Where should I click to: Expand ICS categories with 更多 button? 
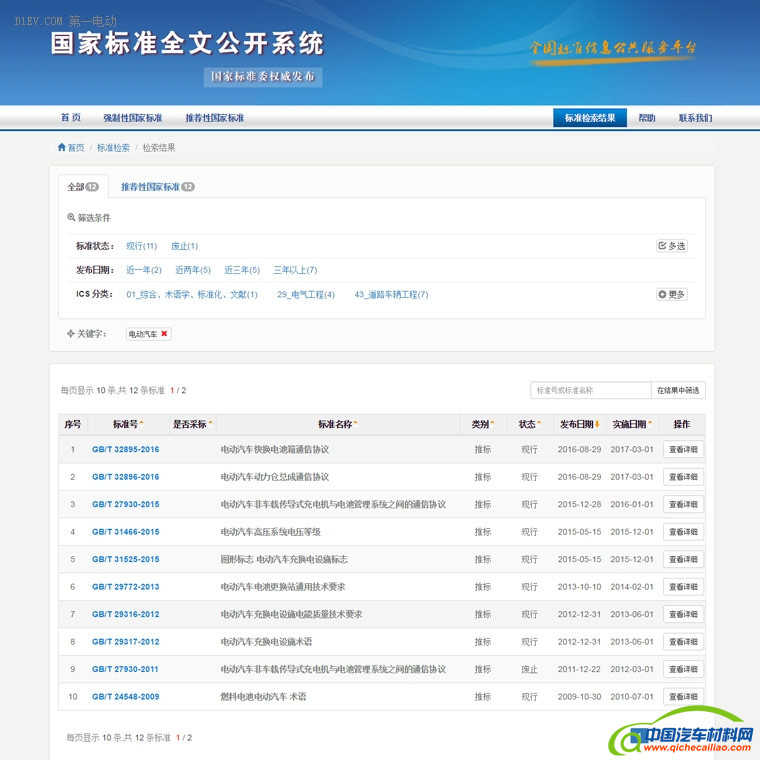pos(672,295)
